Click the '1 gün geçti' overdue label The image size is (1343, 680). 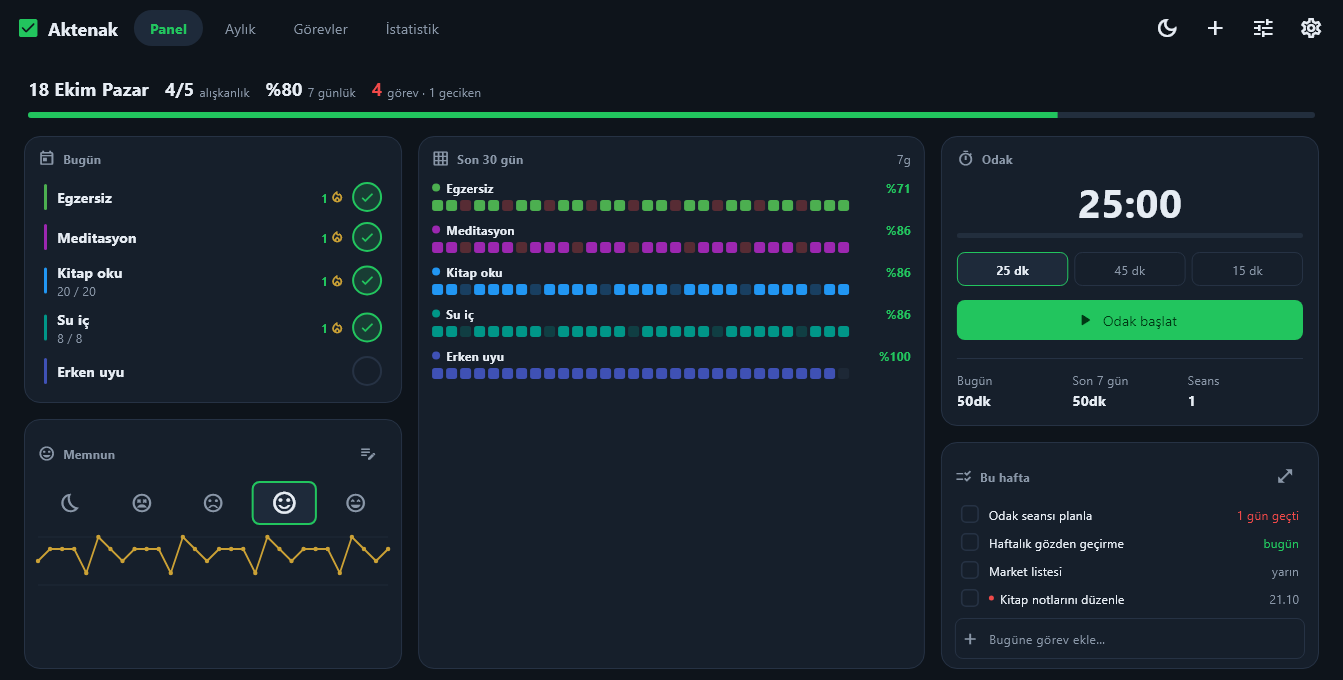click(x=1267, y=516)
